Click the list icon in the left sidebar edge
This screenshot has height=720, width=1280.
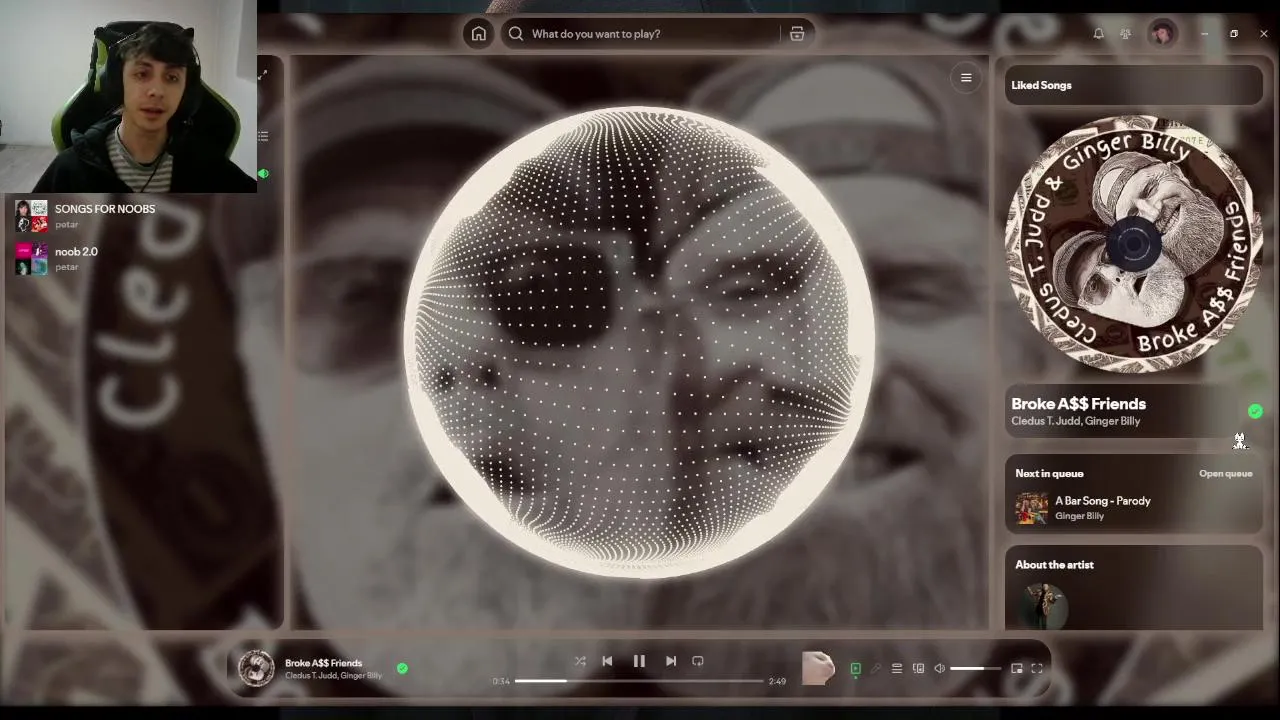263,136
